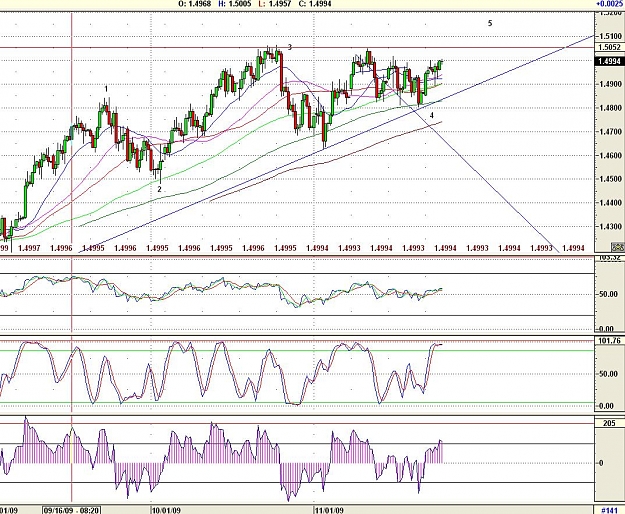The height and width of the screenshot is (514, 625).
Task: Click the 11/01/09 date axis label
Action: tap(329, 510)
